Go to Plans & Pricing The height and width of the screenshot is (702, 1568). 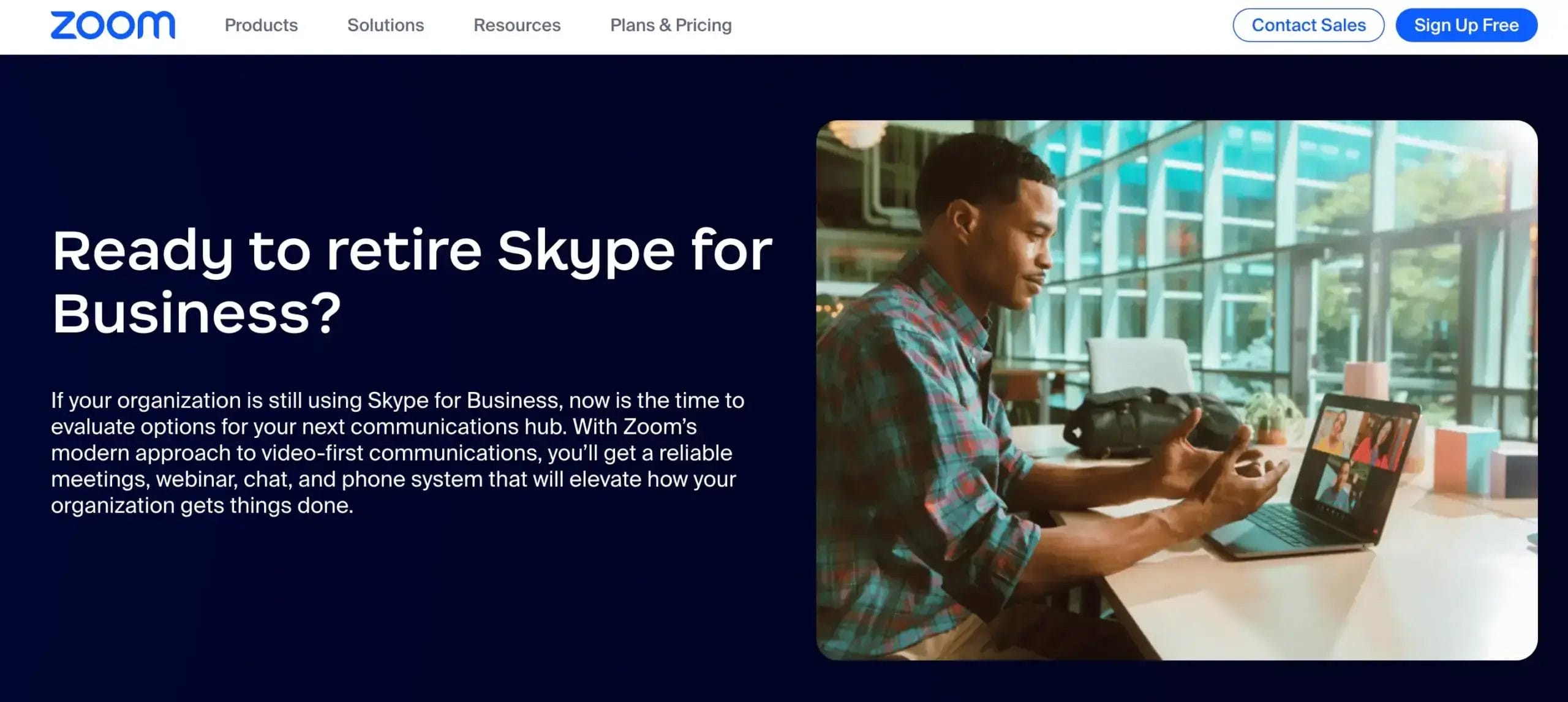pos(671,25)
